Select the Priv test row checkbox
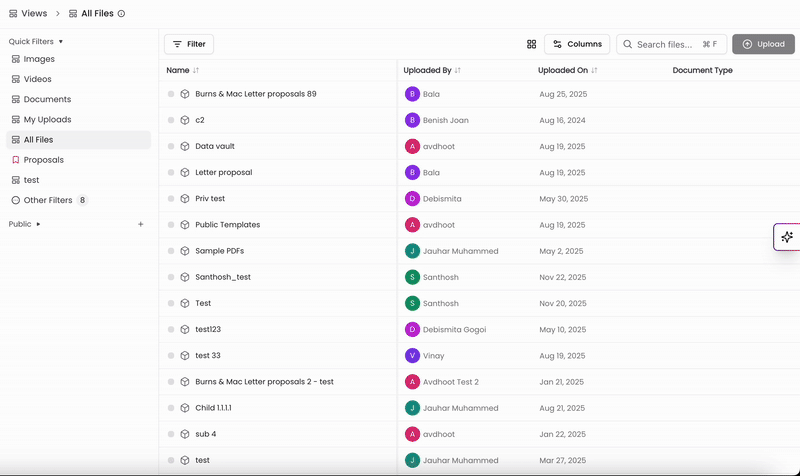 [171, 198]
